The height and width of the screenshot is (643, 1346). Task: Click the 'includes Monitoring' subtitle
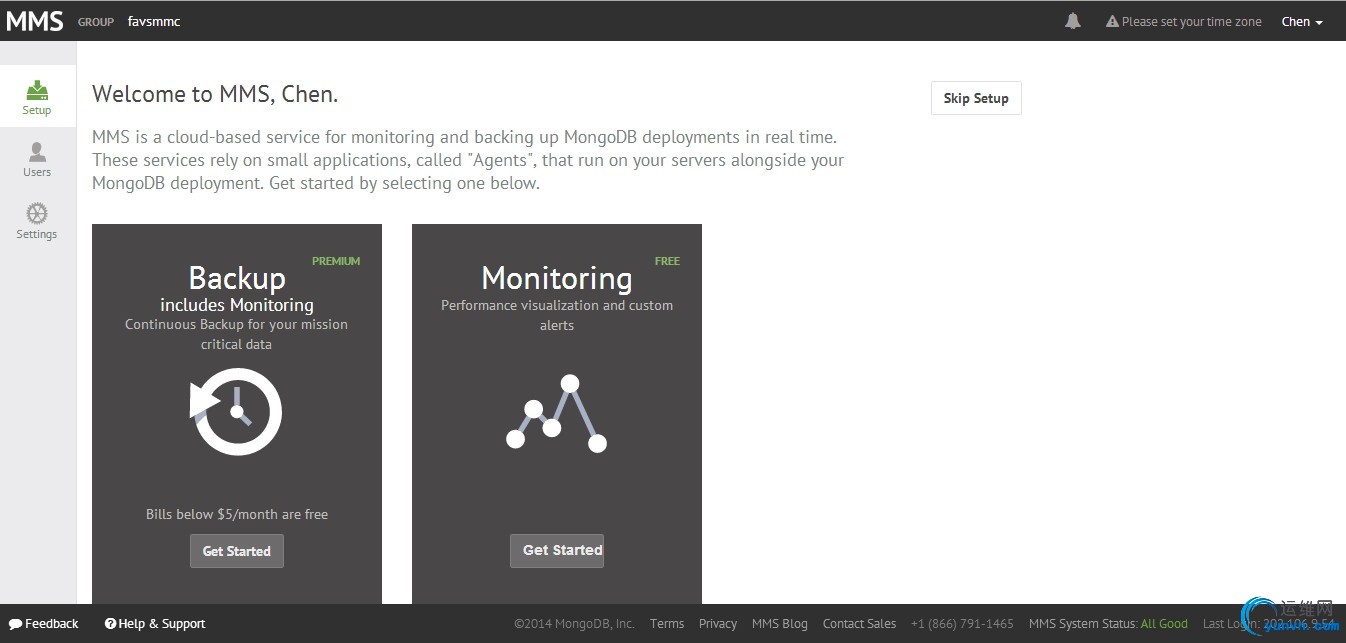(x=237, y=305)
